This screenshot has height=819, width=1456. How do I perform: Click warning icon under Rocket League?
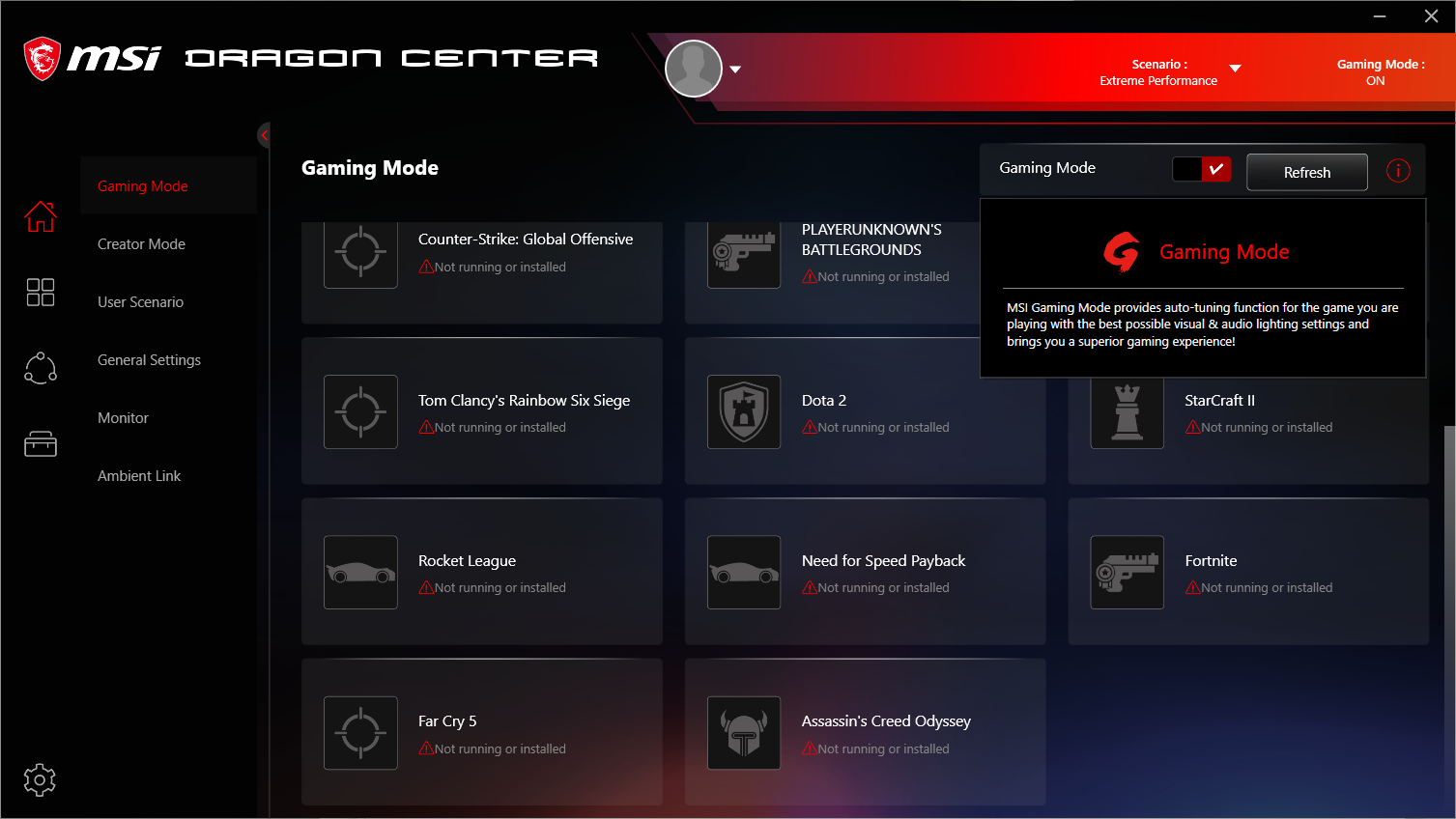pyautogui.click(x=426, y=587)
